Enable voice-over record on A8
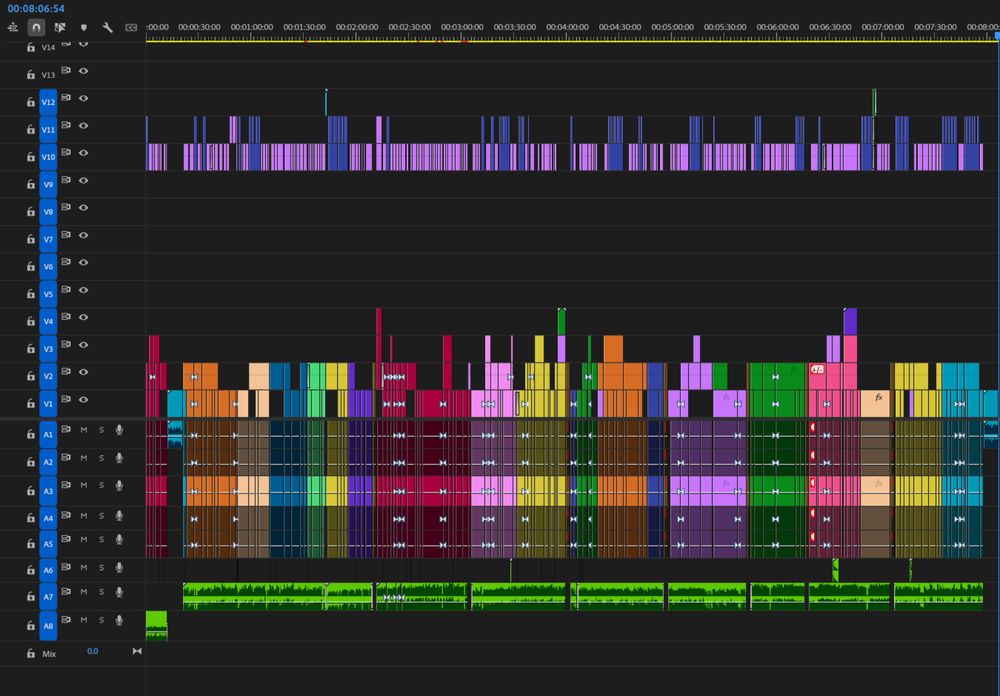Image resolution: width=1000 pixels, height=696 pixels. [x=119, y=620]
